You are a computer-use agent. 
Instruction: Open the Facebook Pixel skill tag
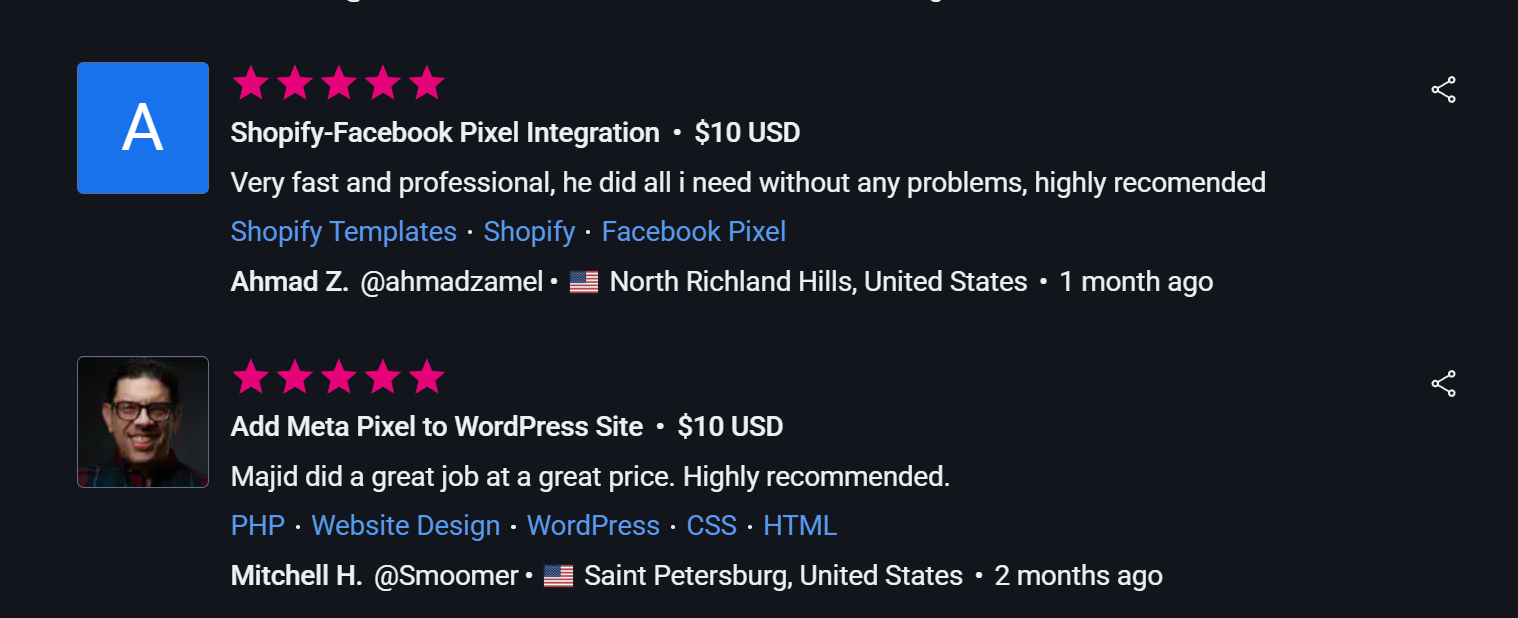click(694, 232)
